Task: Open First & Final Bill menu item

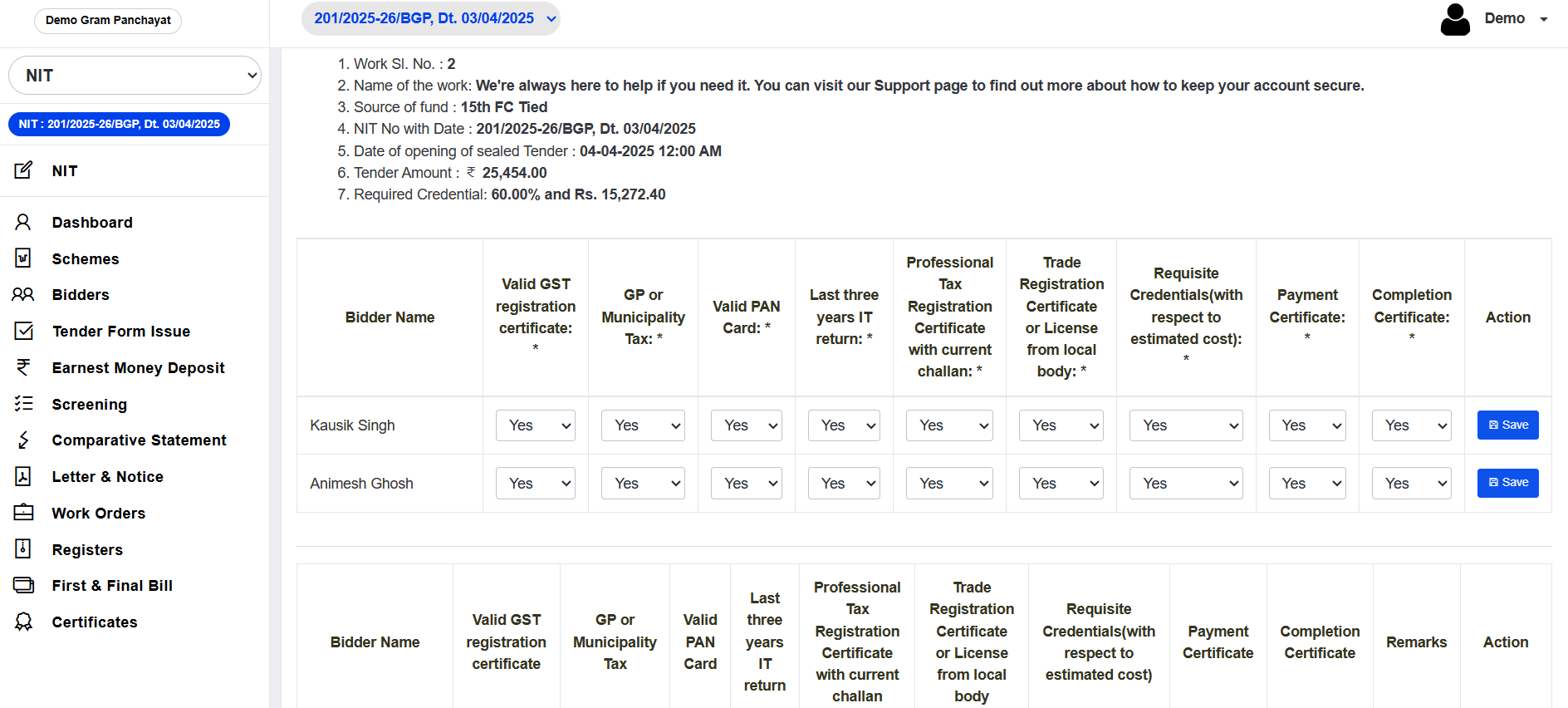Action: click(x=112, y=586)
